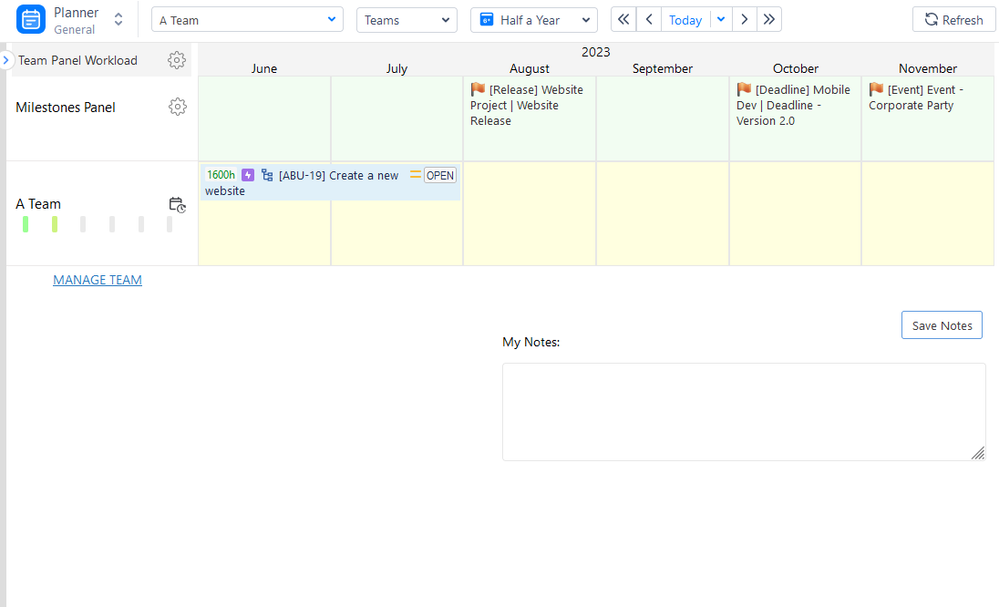Image resolution: width=999 pixels, height=607 pixels.
Task: Click the A Team calendar clock icon
Action: click(177, 204)
